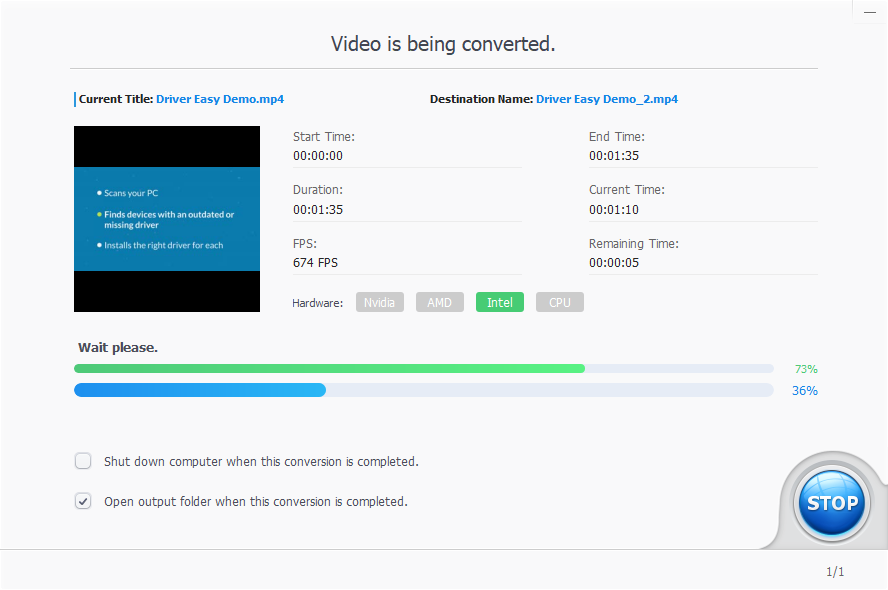Click the green Intel hardware badge
The image size is (888, 590).
click(x=499, y=302)
